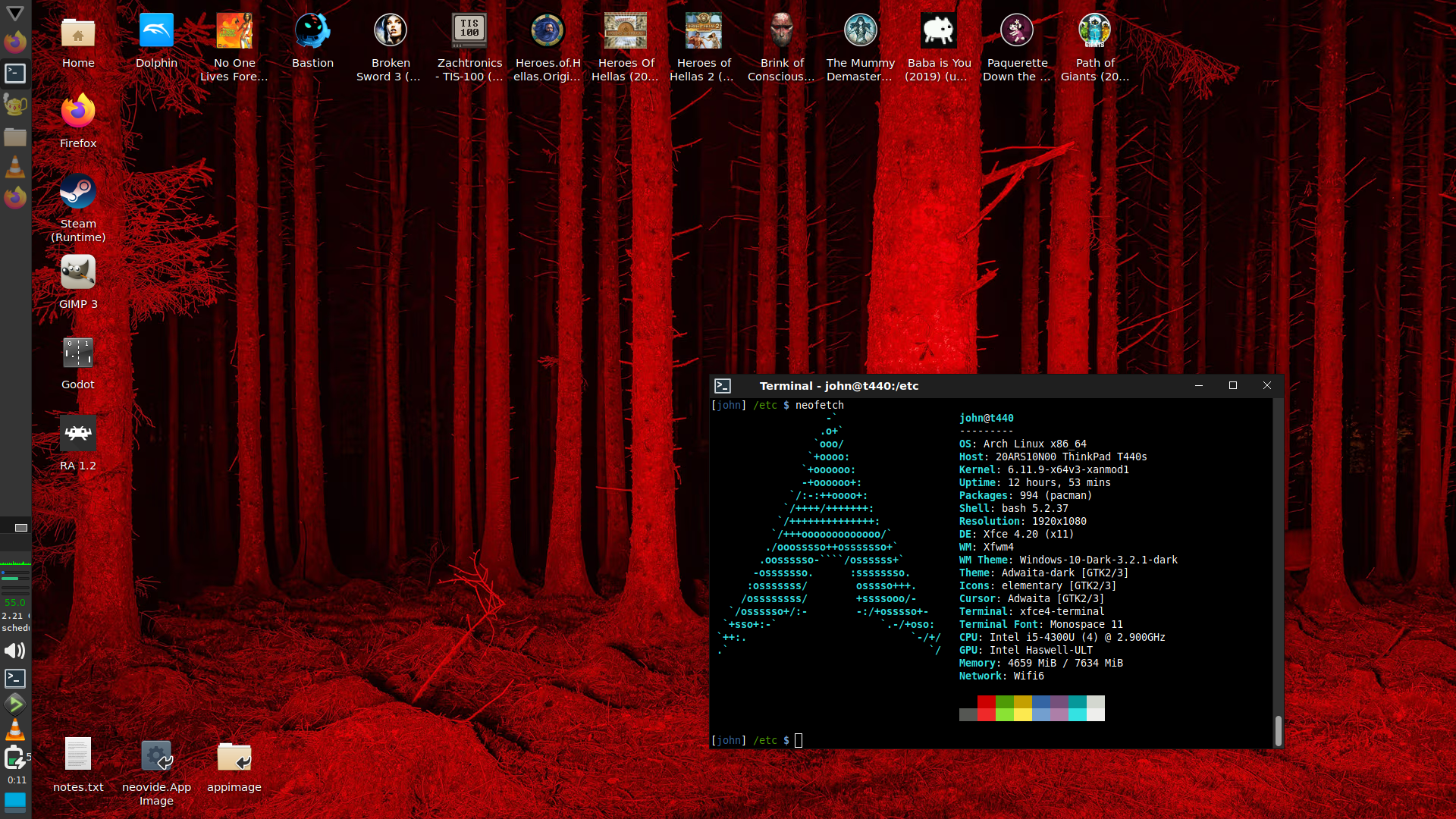This screenshot has width=1456, height=819.
Task: Open the RA 1.2 RetroArch icon
Action: [78, 444]
